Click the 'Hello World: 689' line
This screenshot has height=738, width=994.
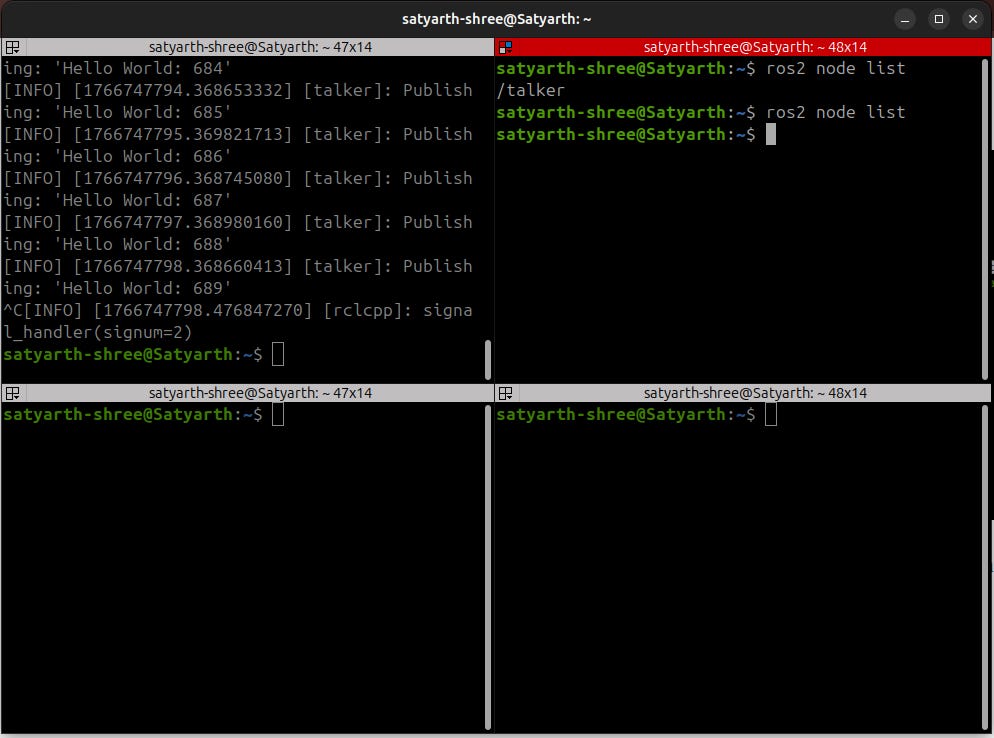[117, 288]
